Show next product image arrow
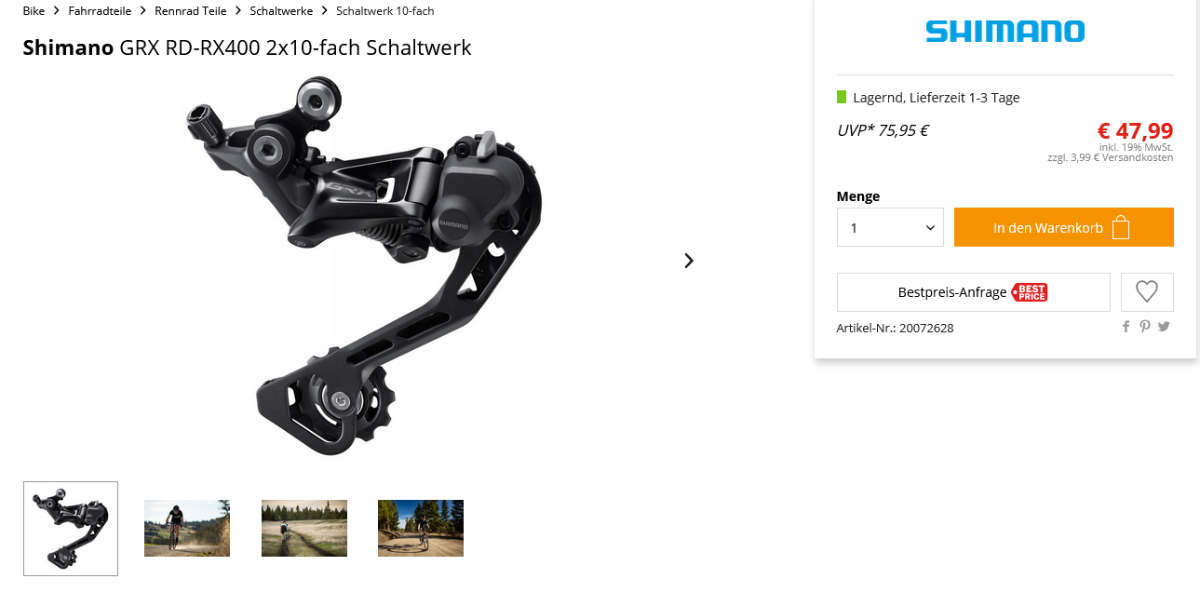The width and height of the screenshot is (1200, 606). coord(688,260)
